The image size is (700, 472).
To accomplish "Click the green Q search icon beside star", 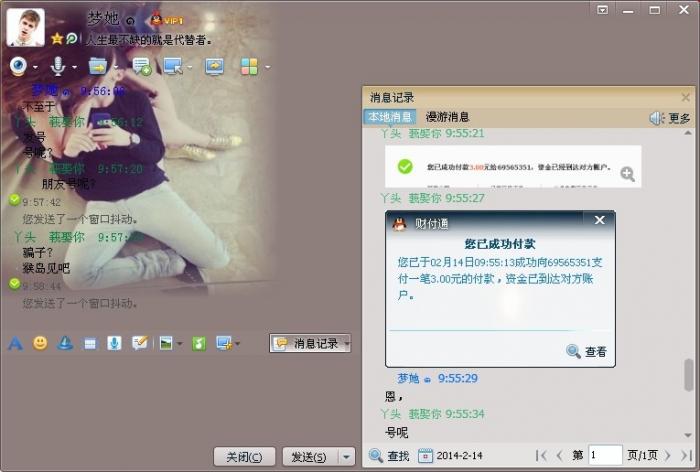I will (71, 39).
